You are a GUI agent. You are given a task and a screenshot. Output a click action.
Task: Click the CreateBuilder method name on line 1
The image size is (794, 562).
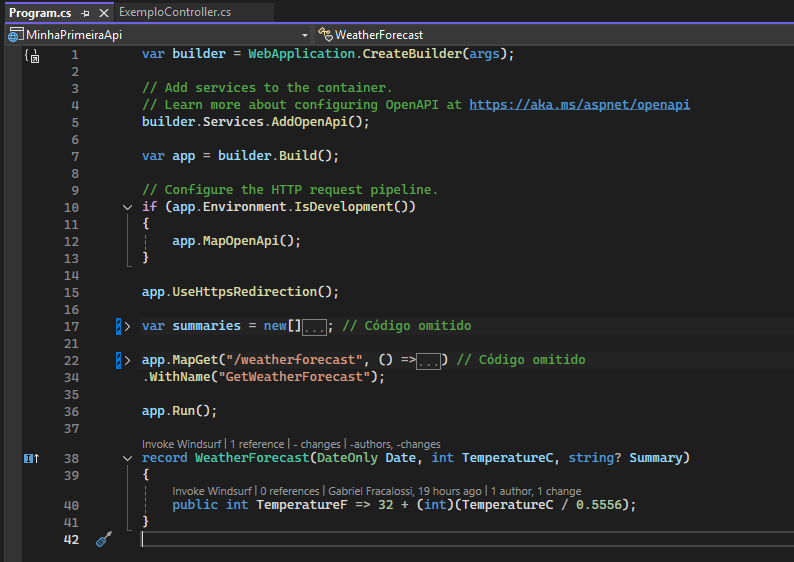(x=411, y=54)
